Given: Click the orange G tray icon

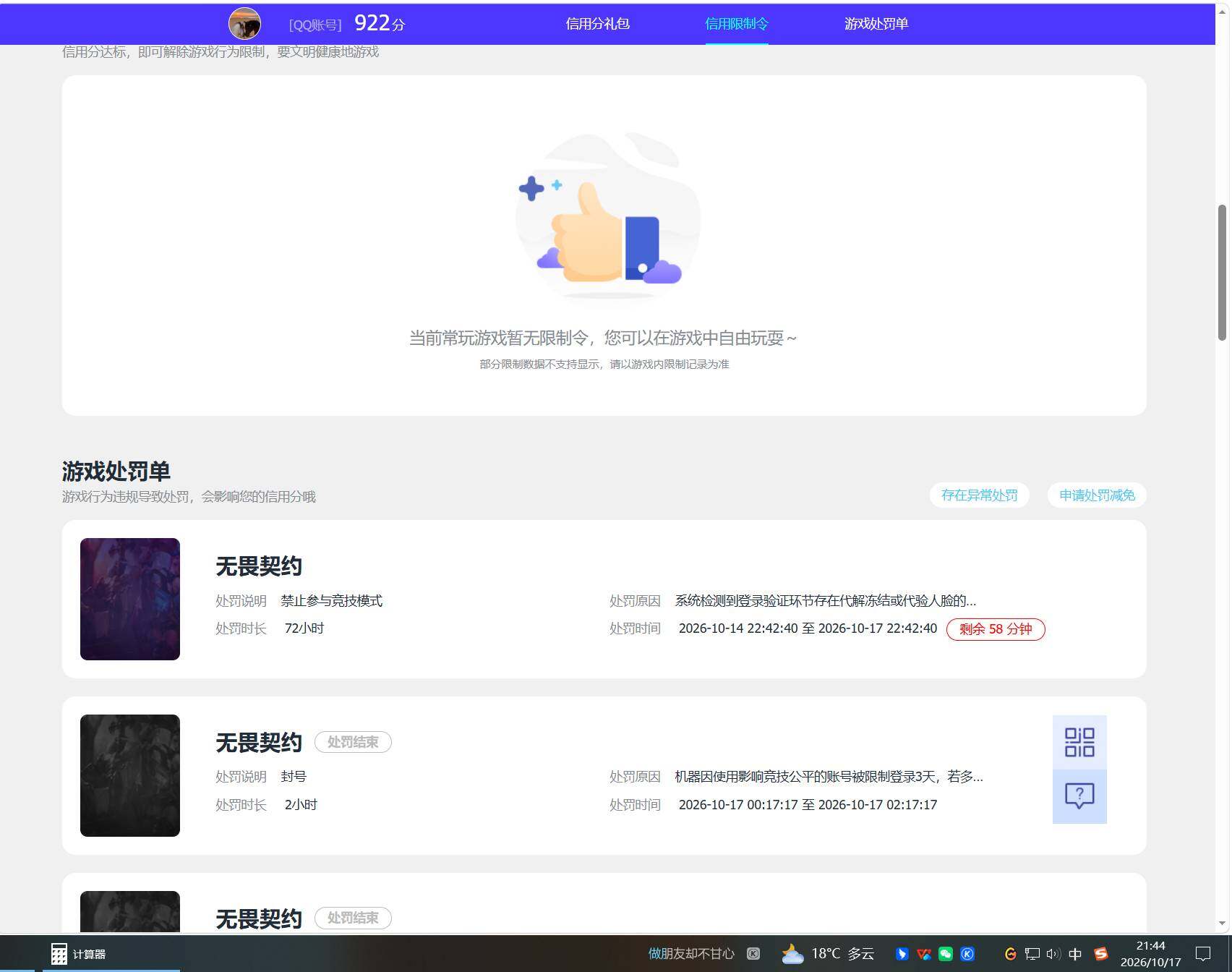Looking at the screenshot, I should (1011, 954).
